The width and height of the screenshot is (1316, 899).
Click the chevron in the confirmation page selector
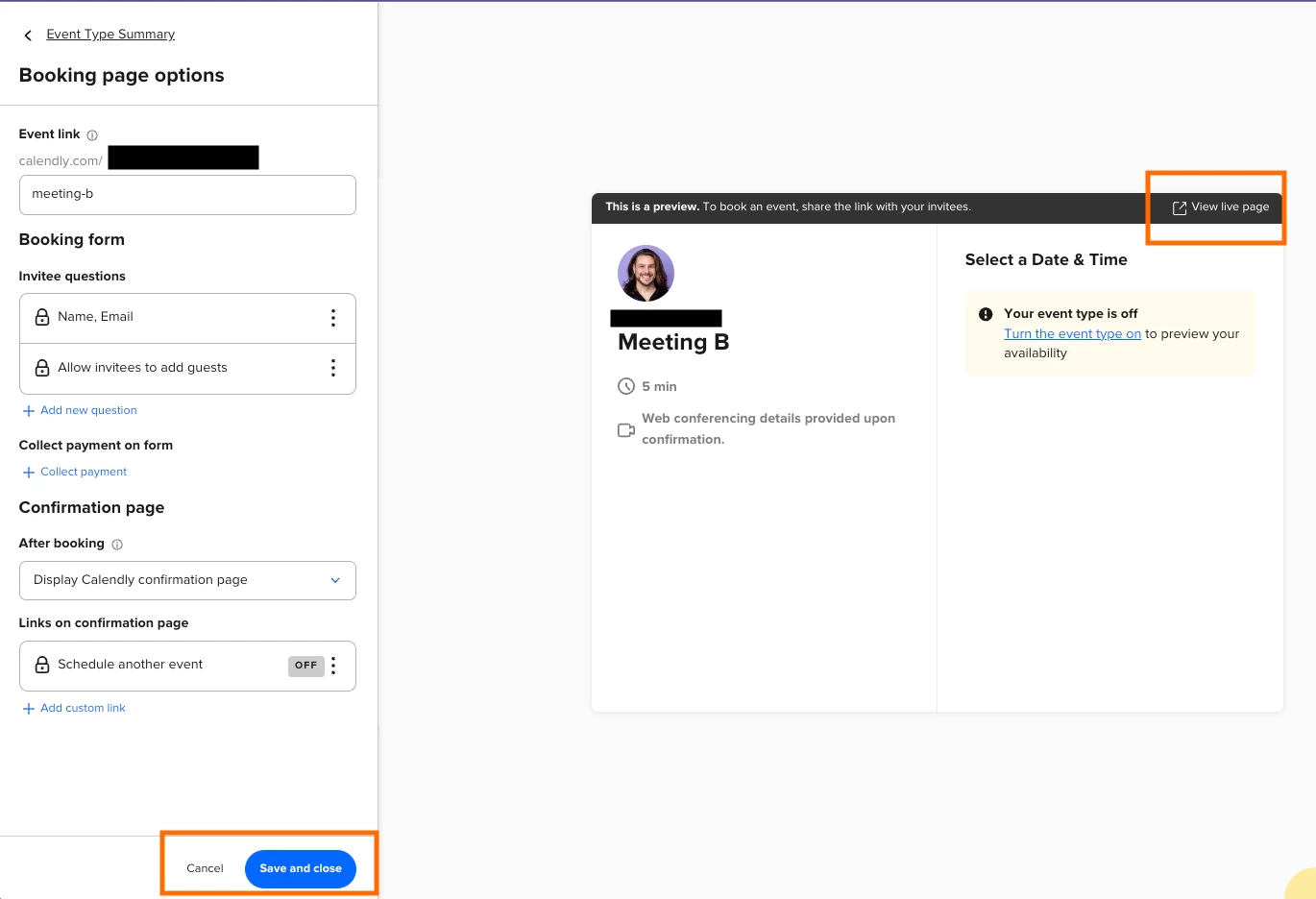pos(335,580)
